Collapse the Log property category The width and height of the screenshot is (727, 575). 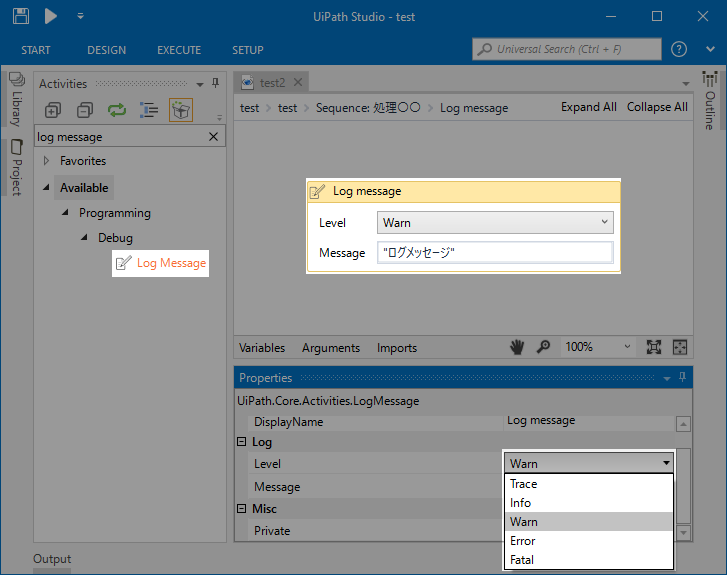pos(242,441)
